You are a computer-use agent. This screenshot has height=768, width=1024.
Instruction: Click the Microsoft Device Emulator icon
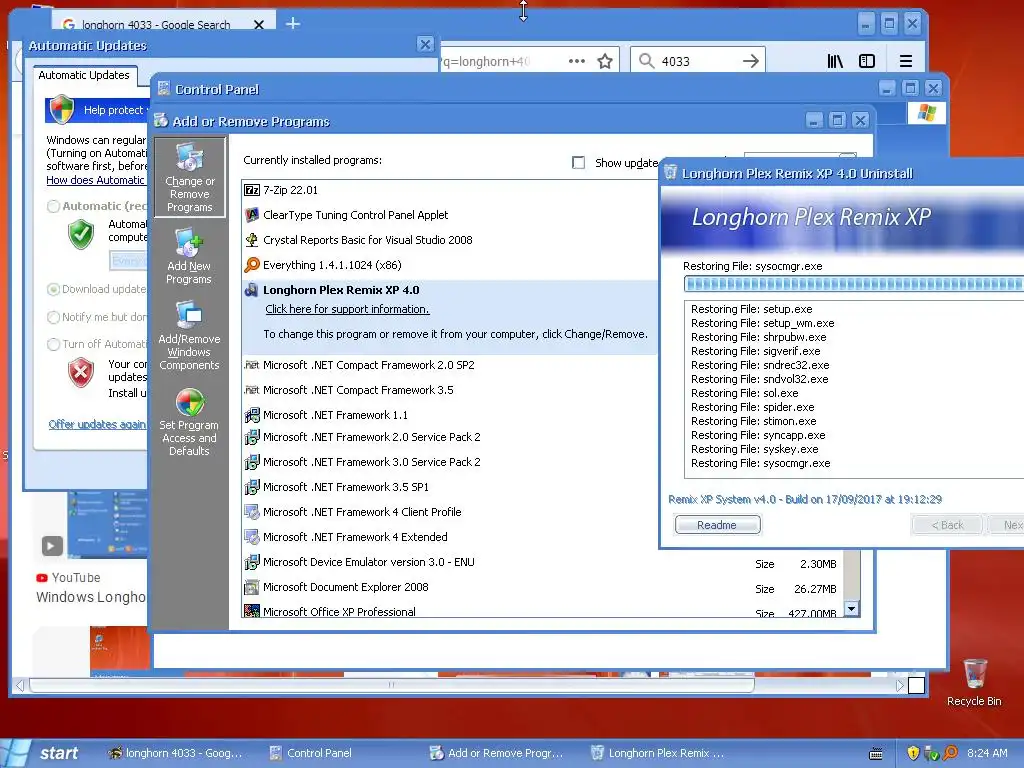point(251,562)
